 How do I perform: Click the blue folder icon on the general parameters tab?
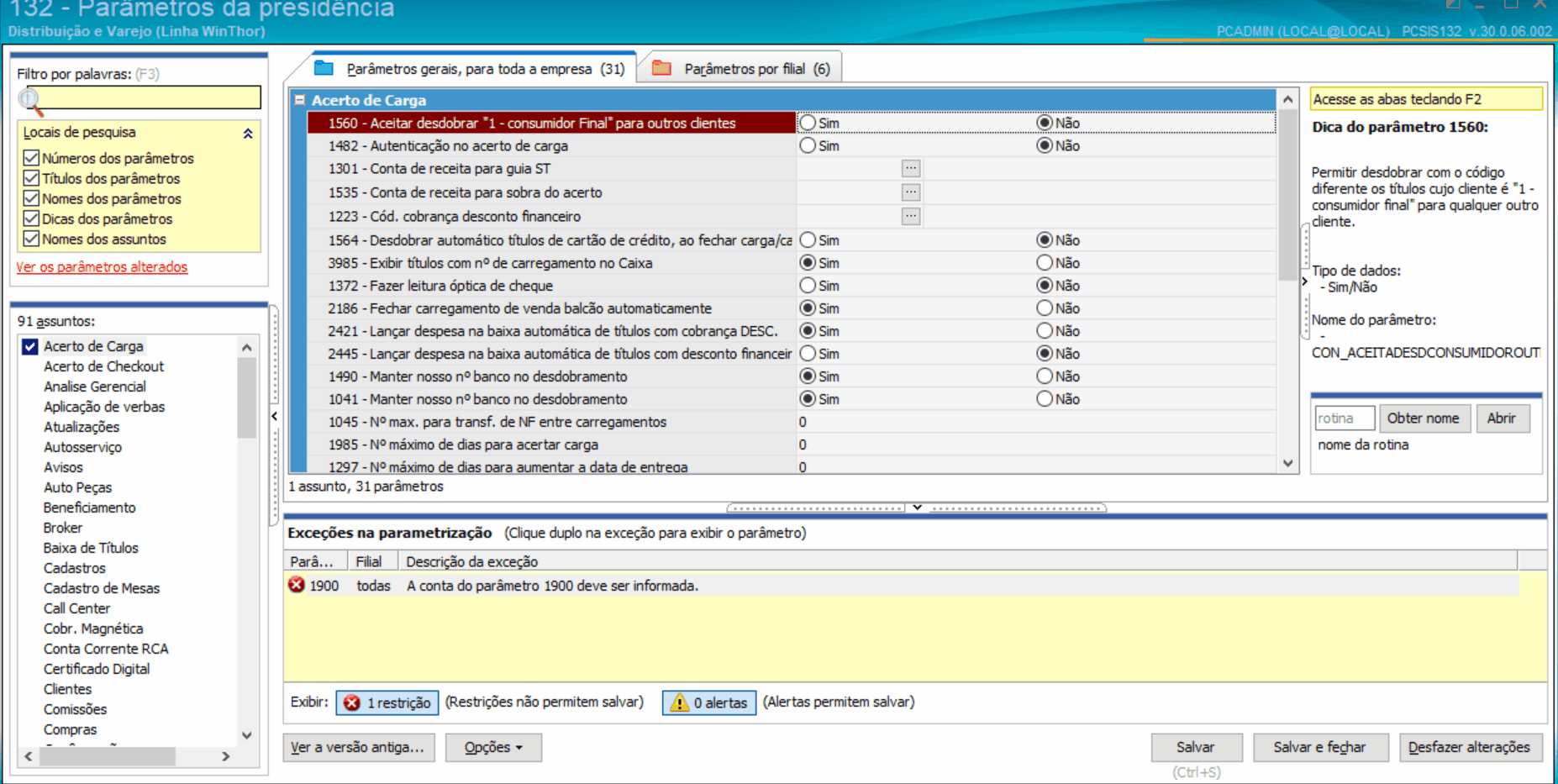click(324, 68)
